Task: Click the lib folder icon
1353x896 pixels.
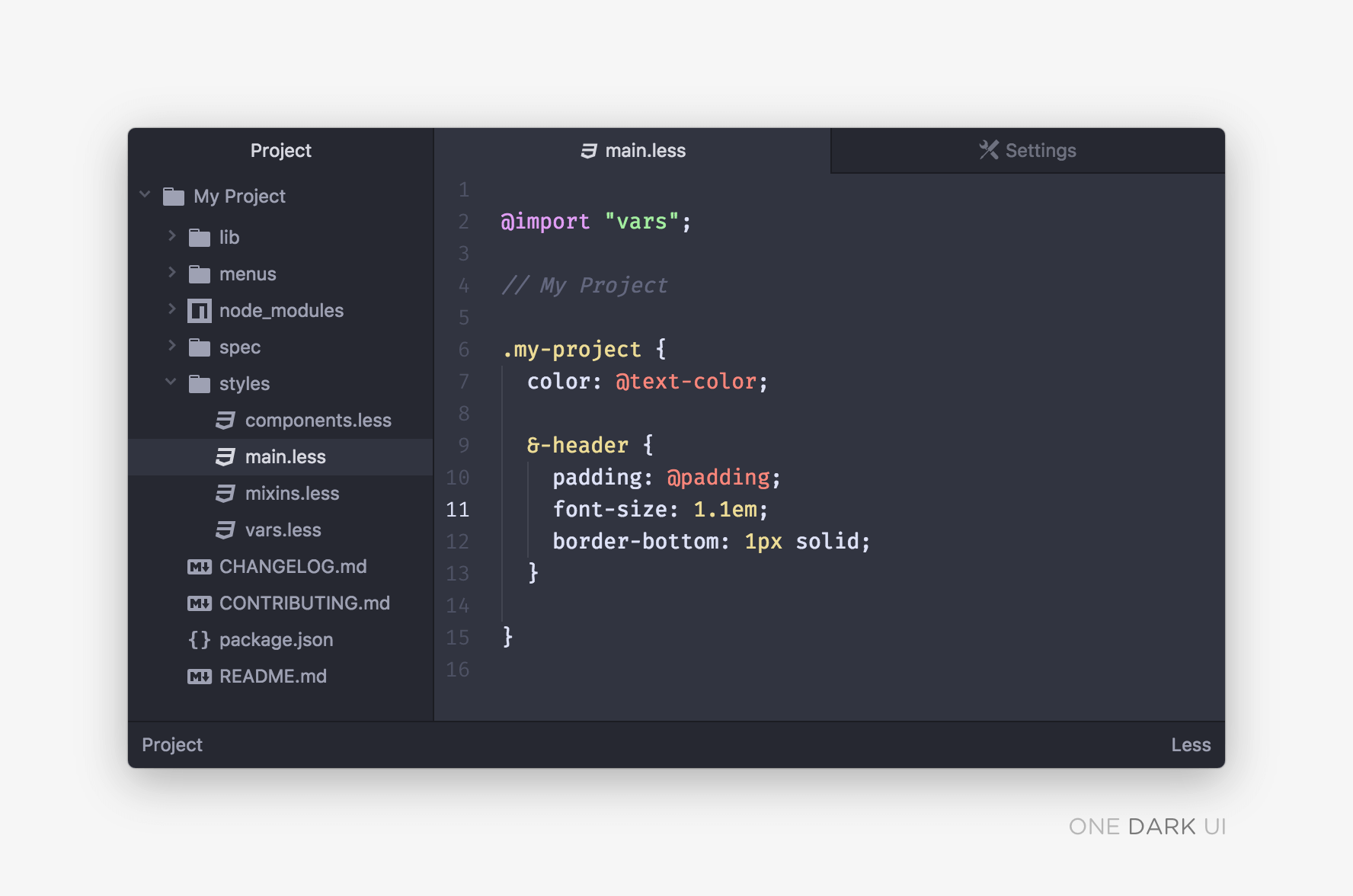Action: coord(200,238)
